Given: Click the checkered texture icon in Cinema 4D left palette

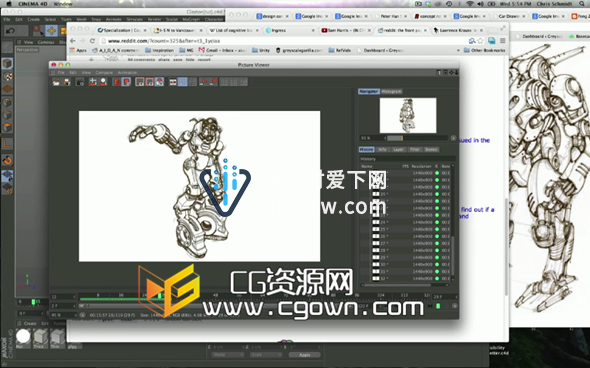Looking at the screenshot, I should tap(8, 76).
